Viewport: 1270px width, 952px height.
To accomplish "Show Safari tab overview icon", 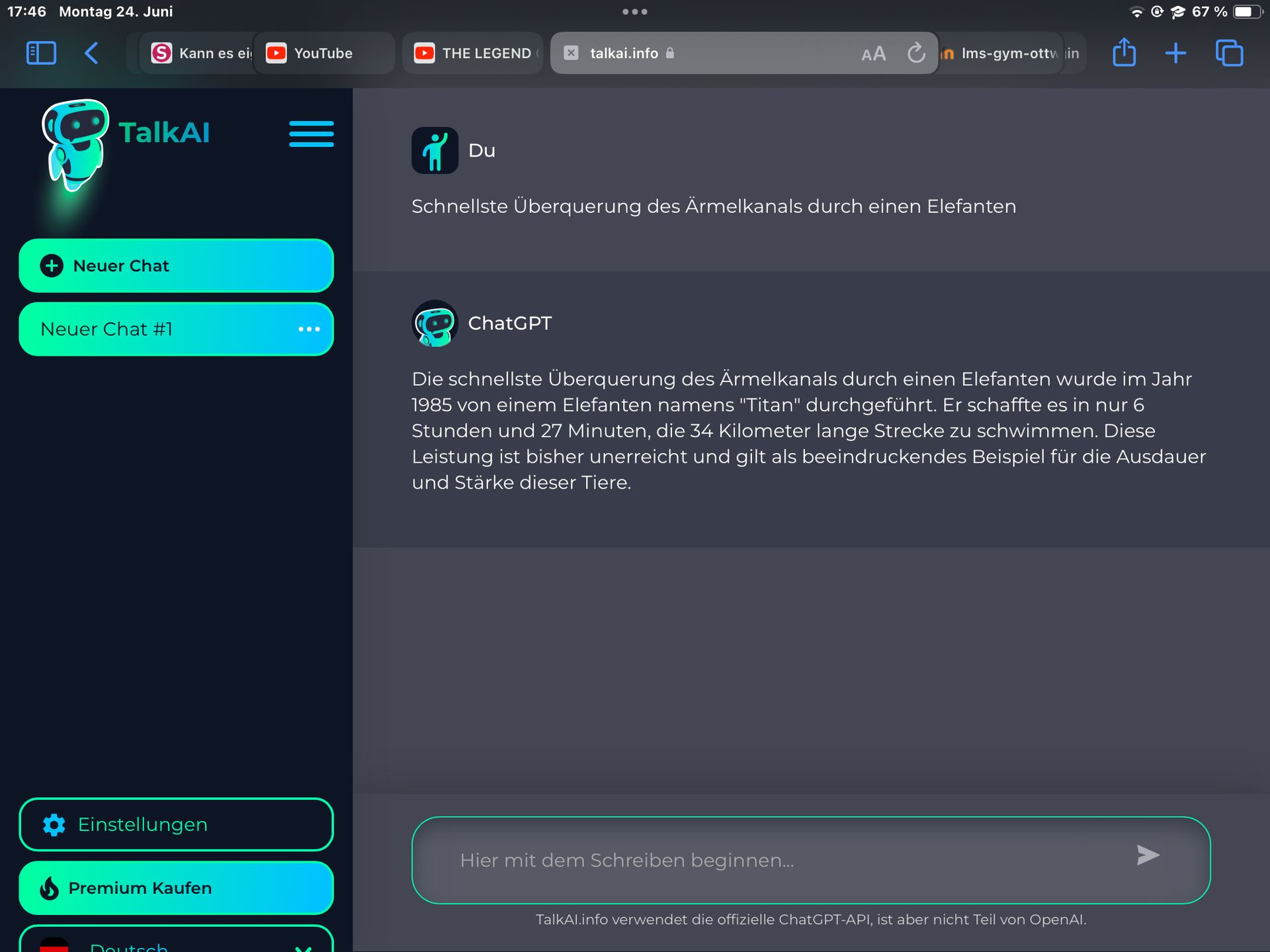I will coord(1229,53).
